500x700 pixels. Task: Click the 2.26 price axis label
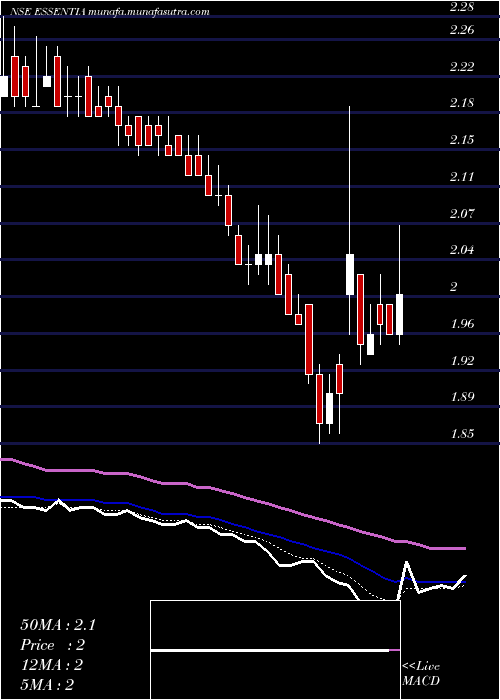tap(462, 29)
